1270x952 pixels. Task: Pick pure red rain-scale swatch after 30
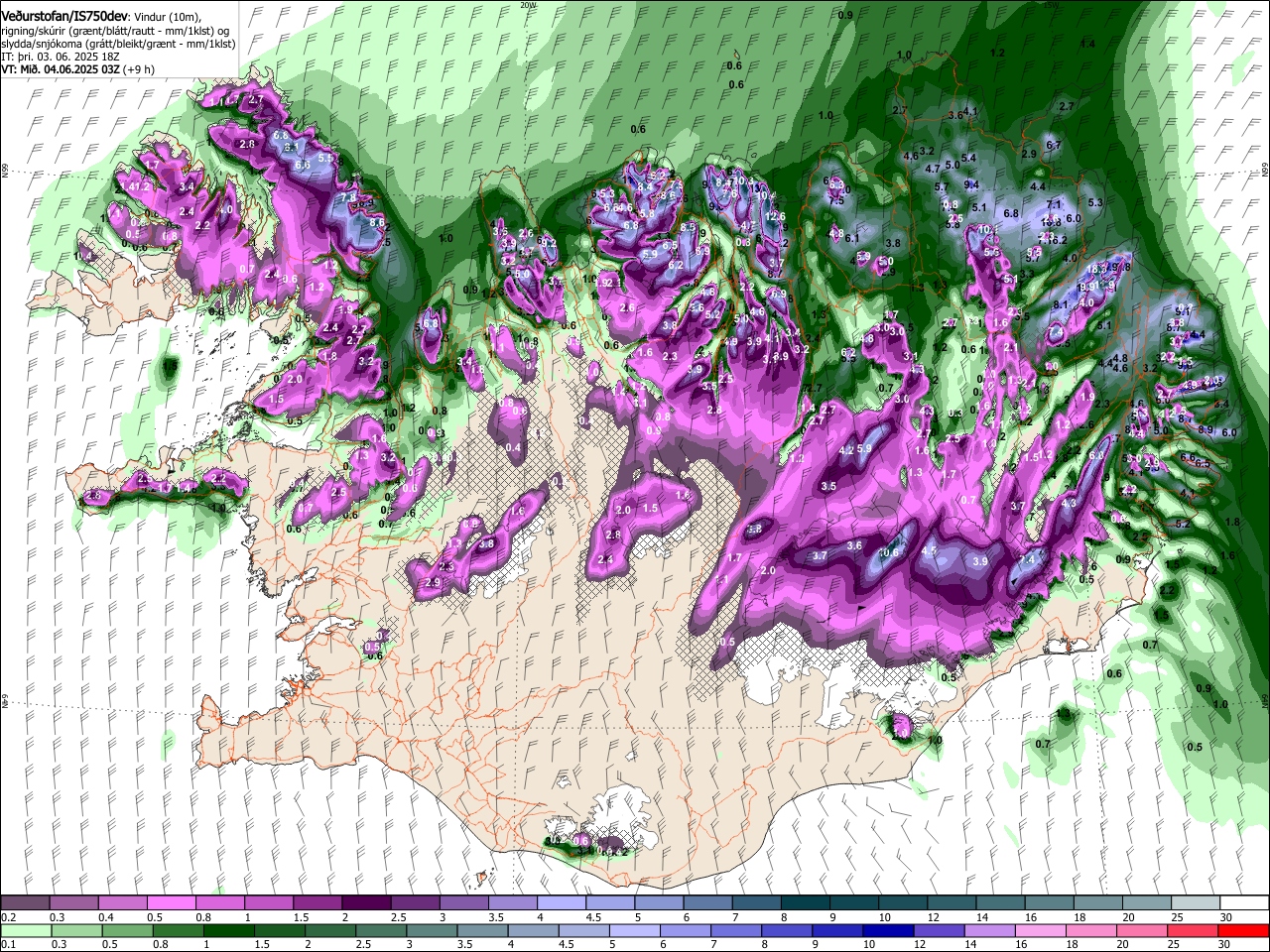click(x=1243, y=931)
